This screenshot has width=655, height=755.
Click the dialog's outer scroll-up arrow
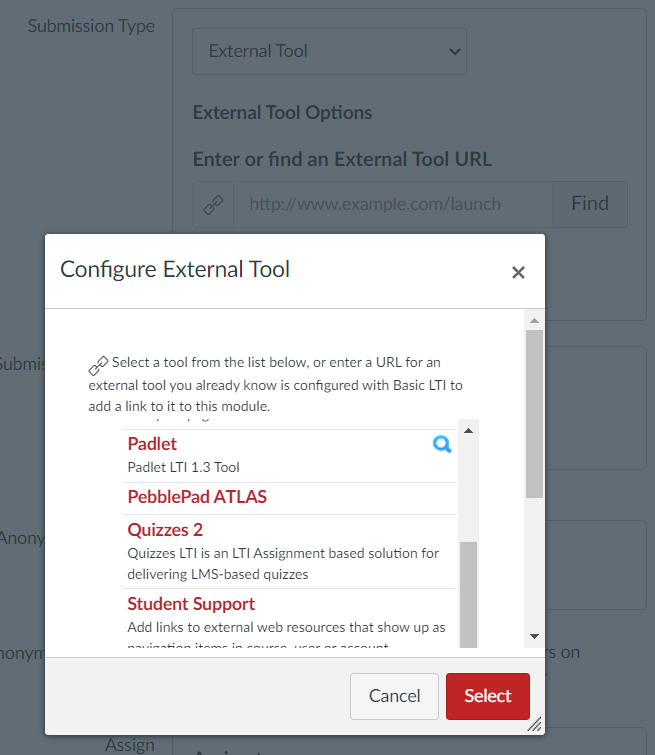(x=534, y=320)
